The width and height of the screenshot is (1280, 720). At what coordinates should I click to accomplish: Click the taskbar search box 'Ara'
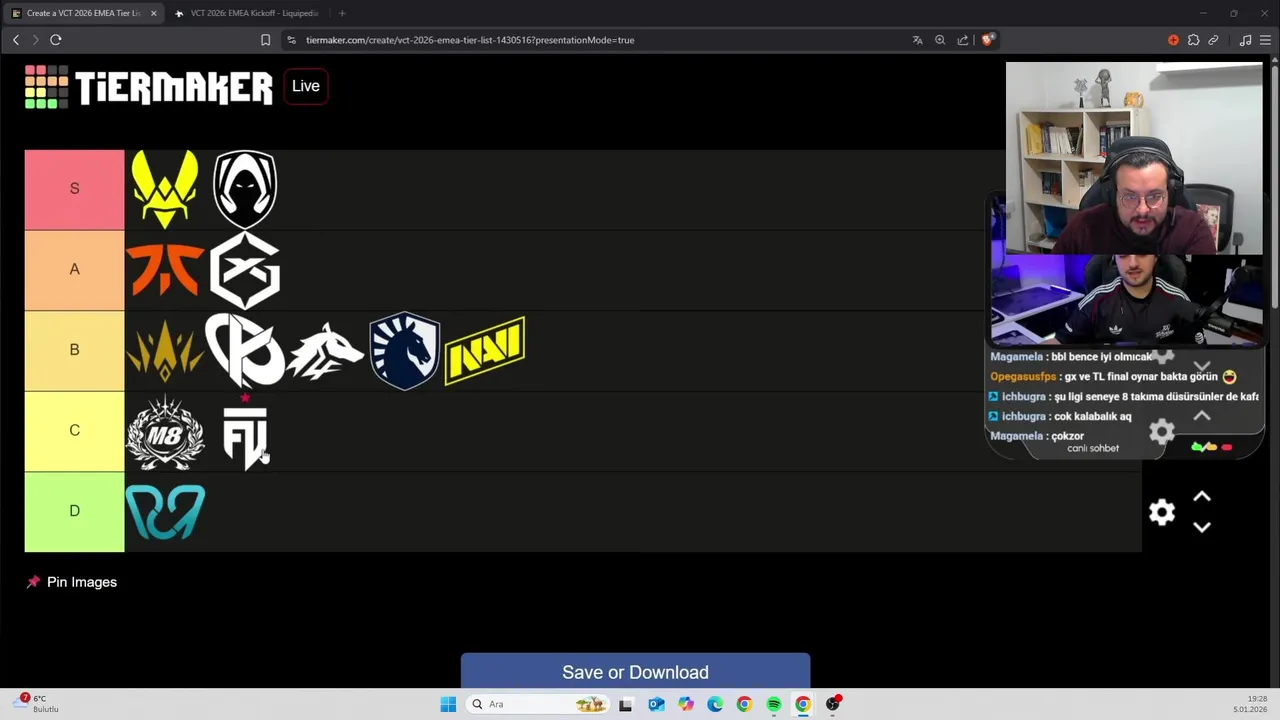click(537, 704)
